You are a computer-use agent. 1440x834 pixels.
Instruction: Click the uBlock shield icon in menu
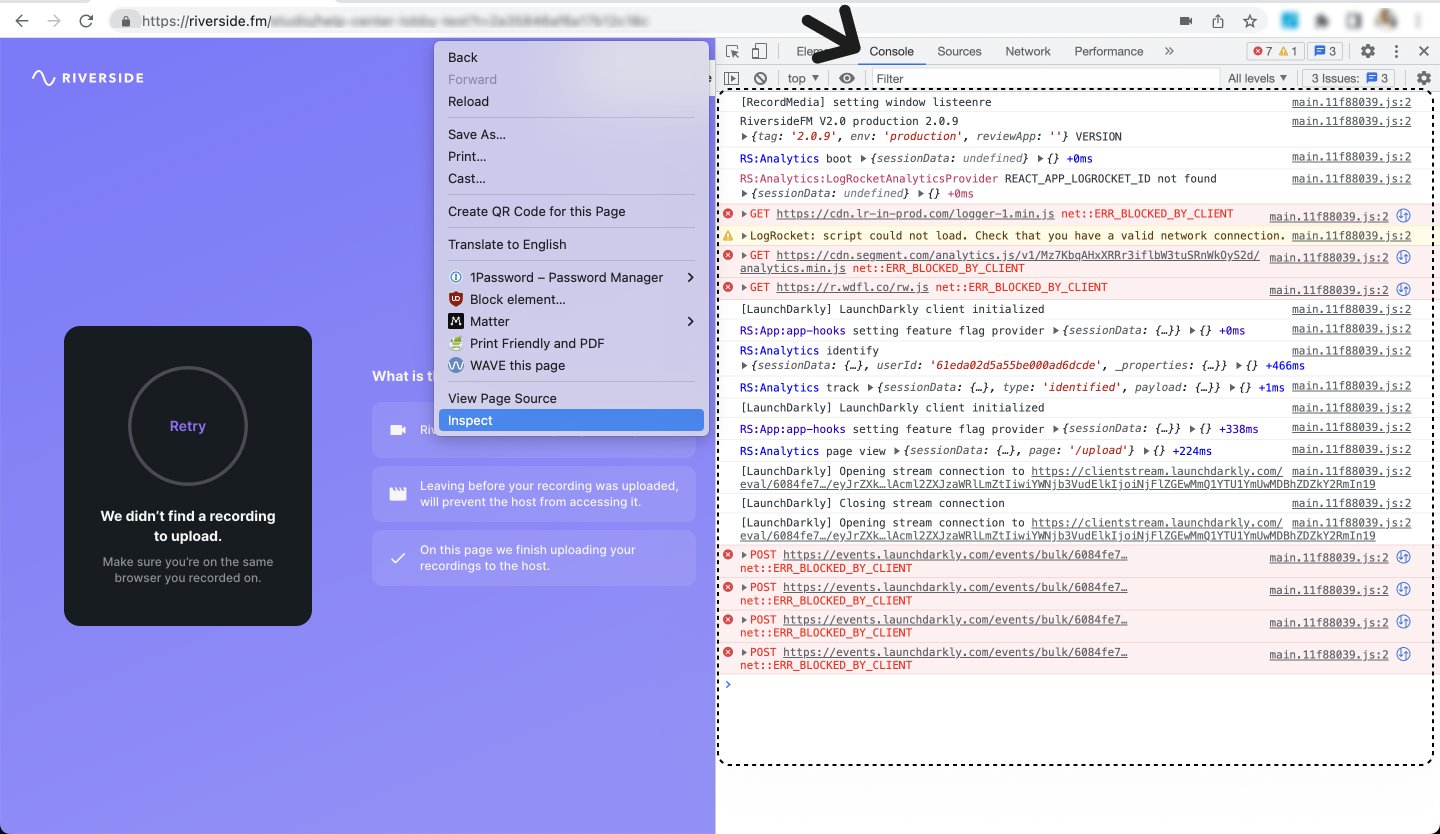click(x=456, y=299)
